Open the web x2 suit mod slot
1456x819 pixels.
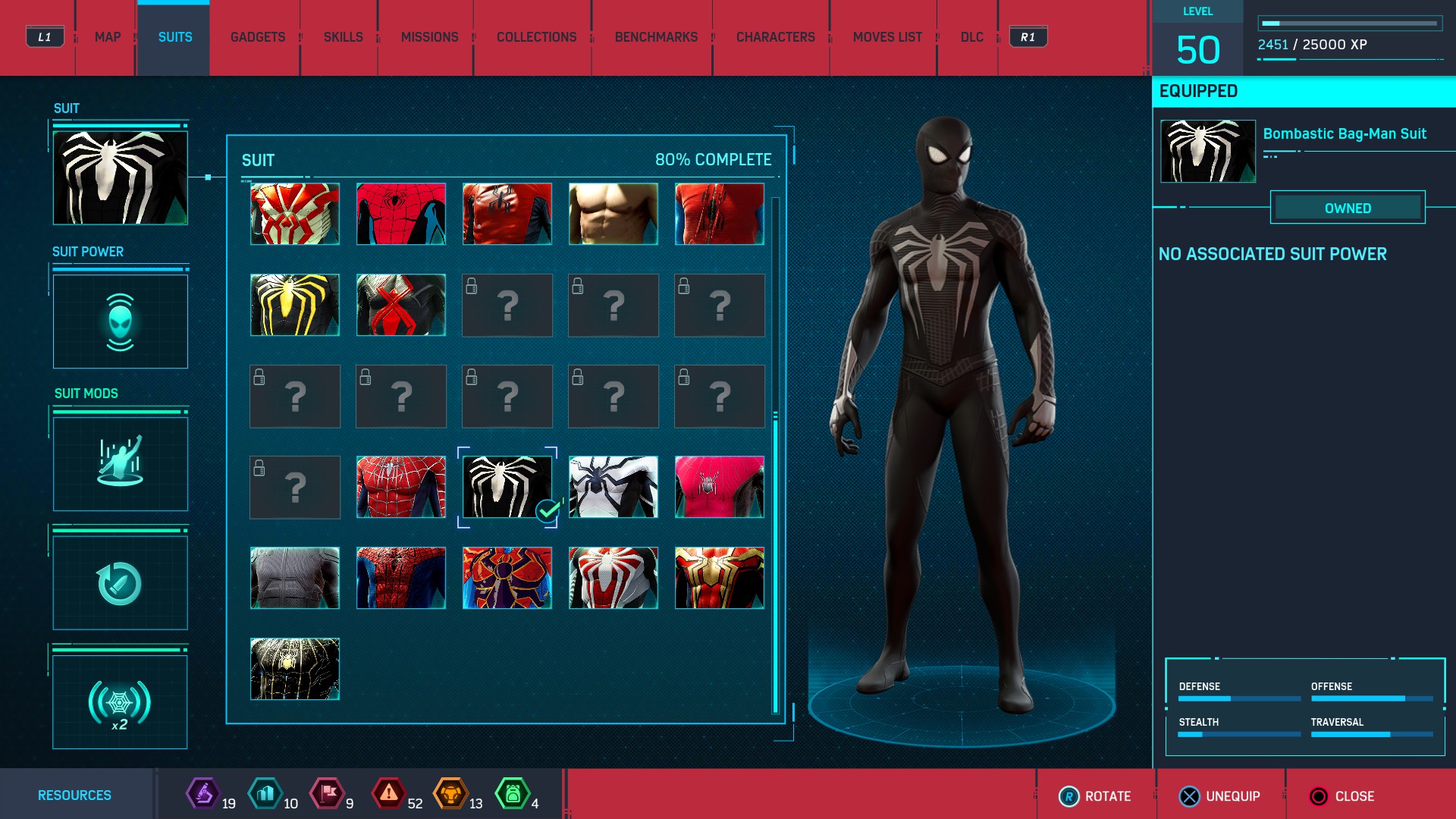click(120, 702)
